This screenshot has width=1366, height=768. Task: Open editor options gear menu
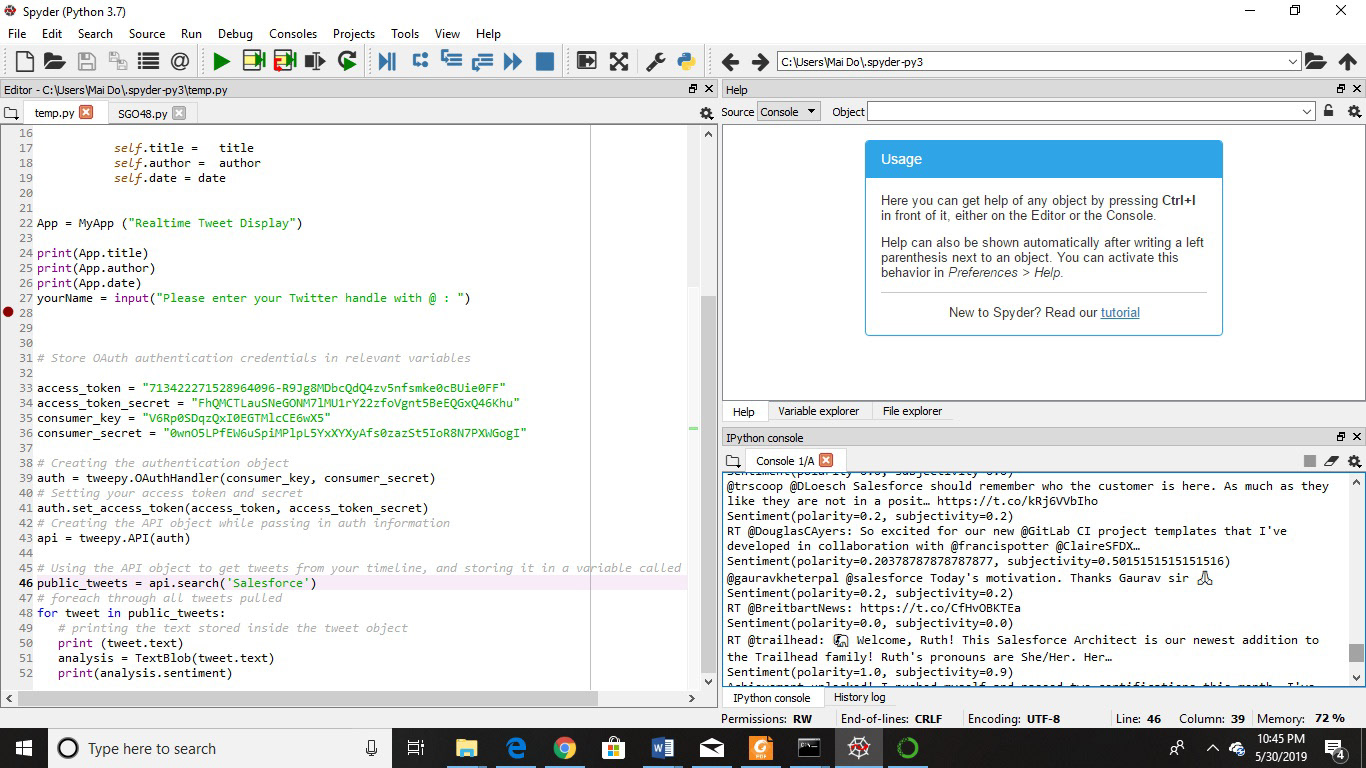[707, 113]
